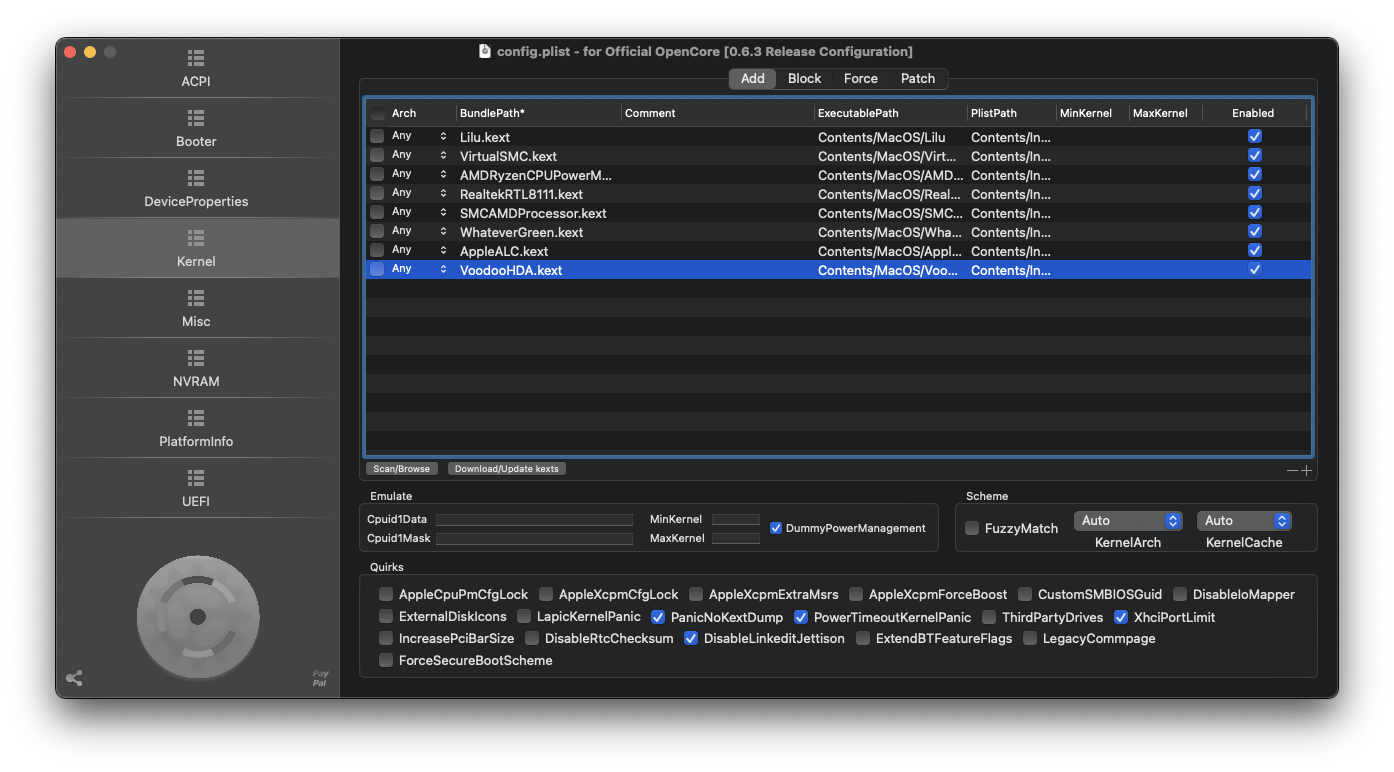Enable the FuzzyMatch checkbox
The width and height of the screenshot is (1394, 772).
click(972, 528)
